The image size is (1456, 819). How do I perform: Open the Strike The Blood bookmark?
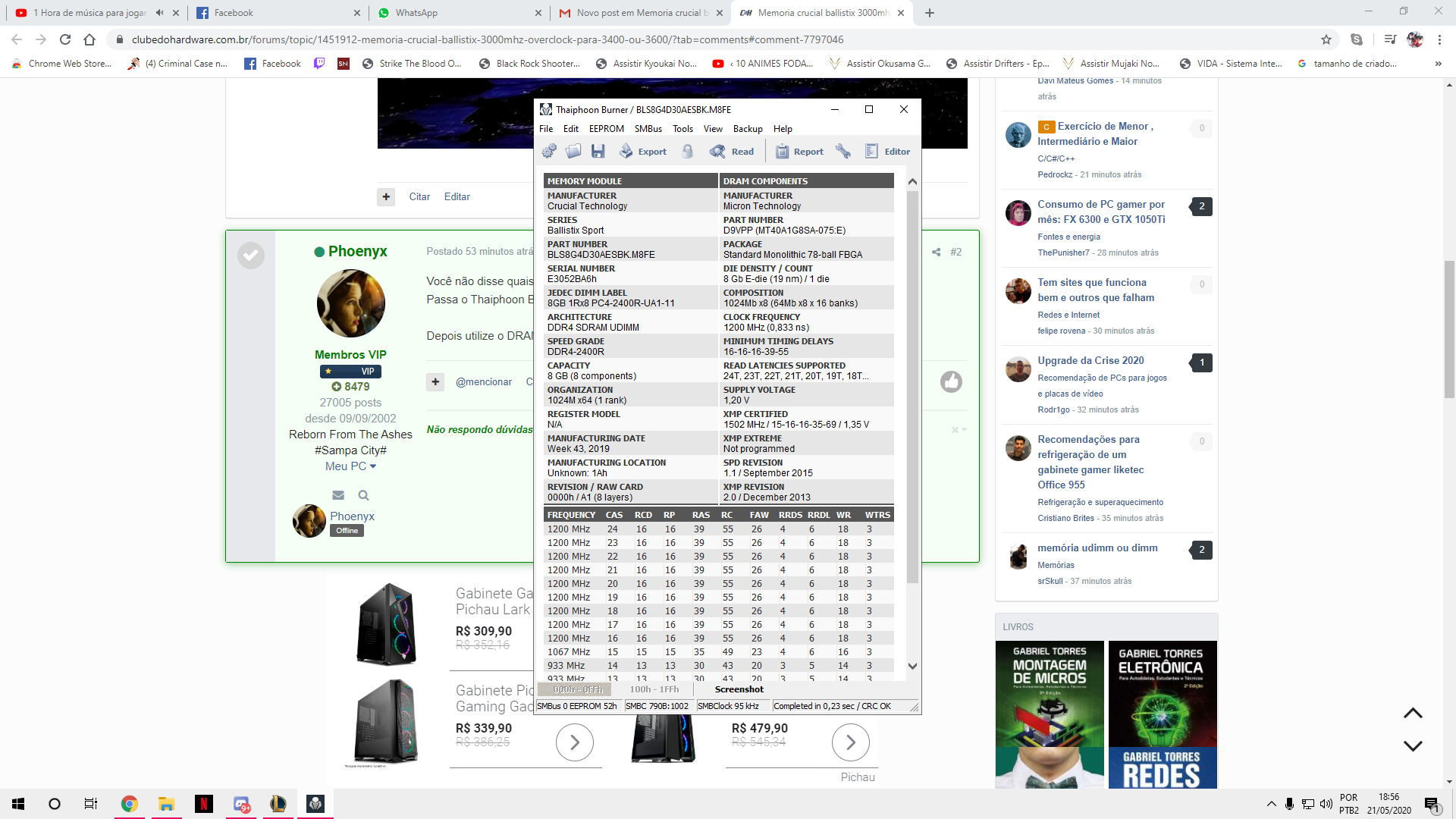coord(412,64)
